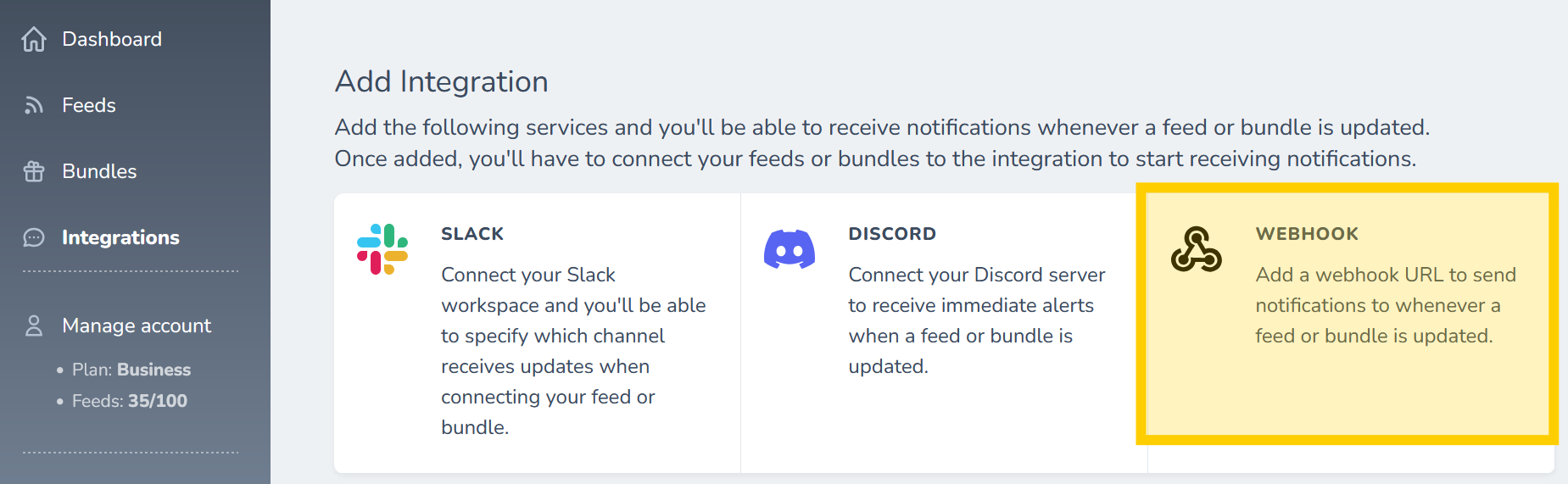Select the Slack logo icon
Image resolution: width=1568 pixels, height=484 pixels.
pos(382,249)
